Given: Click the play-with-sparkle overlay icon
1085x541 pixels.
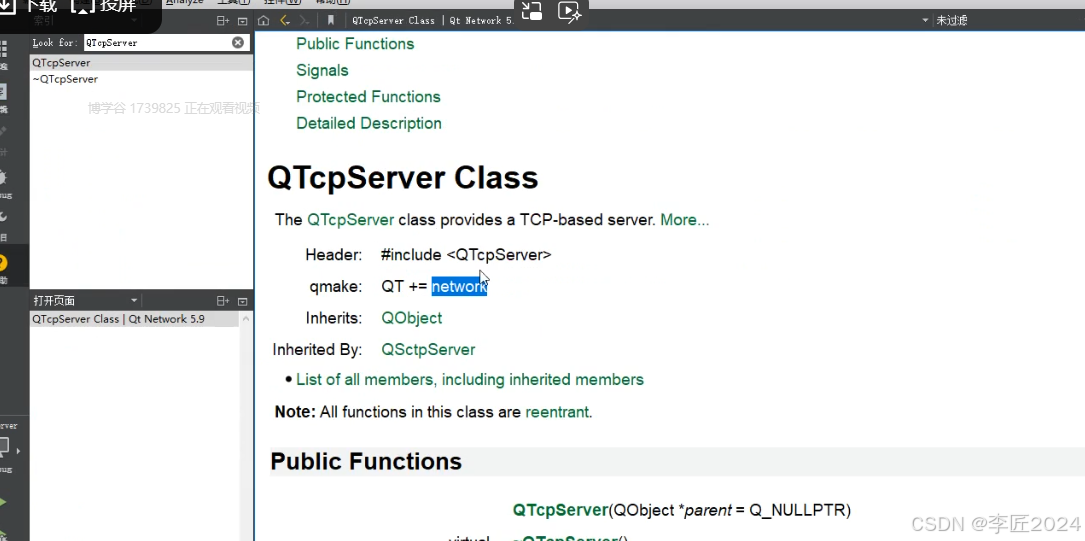Looking at the screenshot, I should click(569, 10).
